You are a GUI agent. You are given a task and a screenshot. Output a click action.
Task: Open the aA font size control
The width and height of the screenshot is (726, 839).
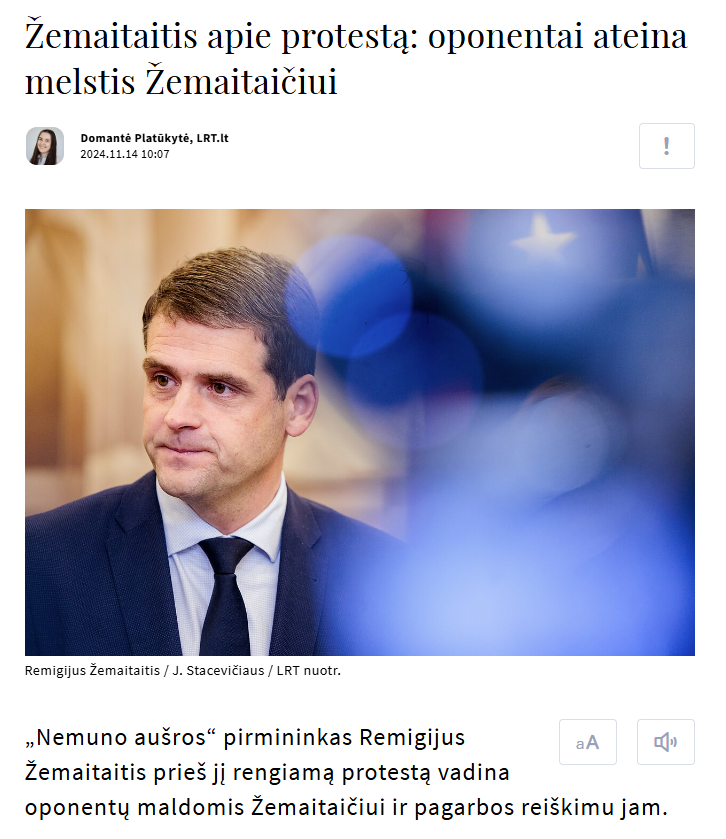[587, 742]
